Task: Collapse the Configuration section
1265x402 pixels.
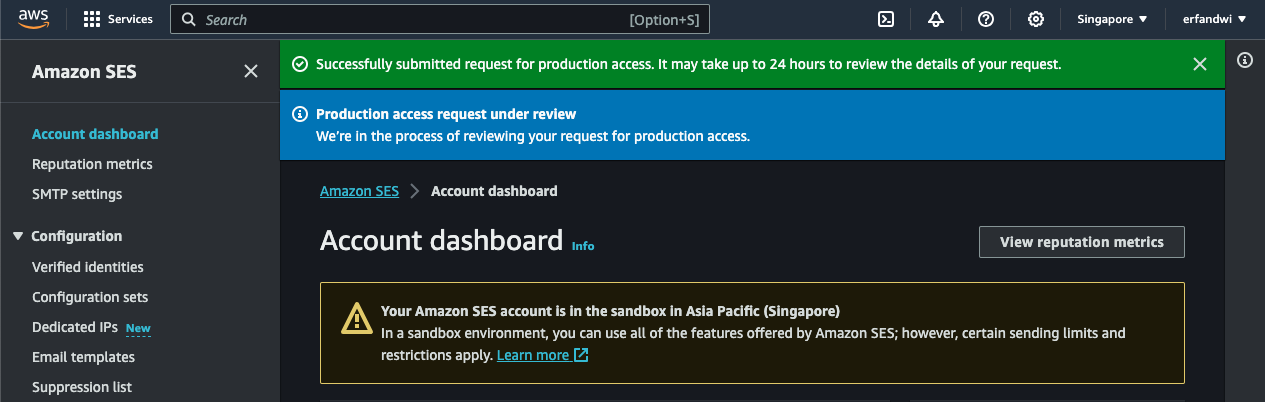Action: click(x=18, y=236)
